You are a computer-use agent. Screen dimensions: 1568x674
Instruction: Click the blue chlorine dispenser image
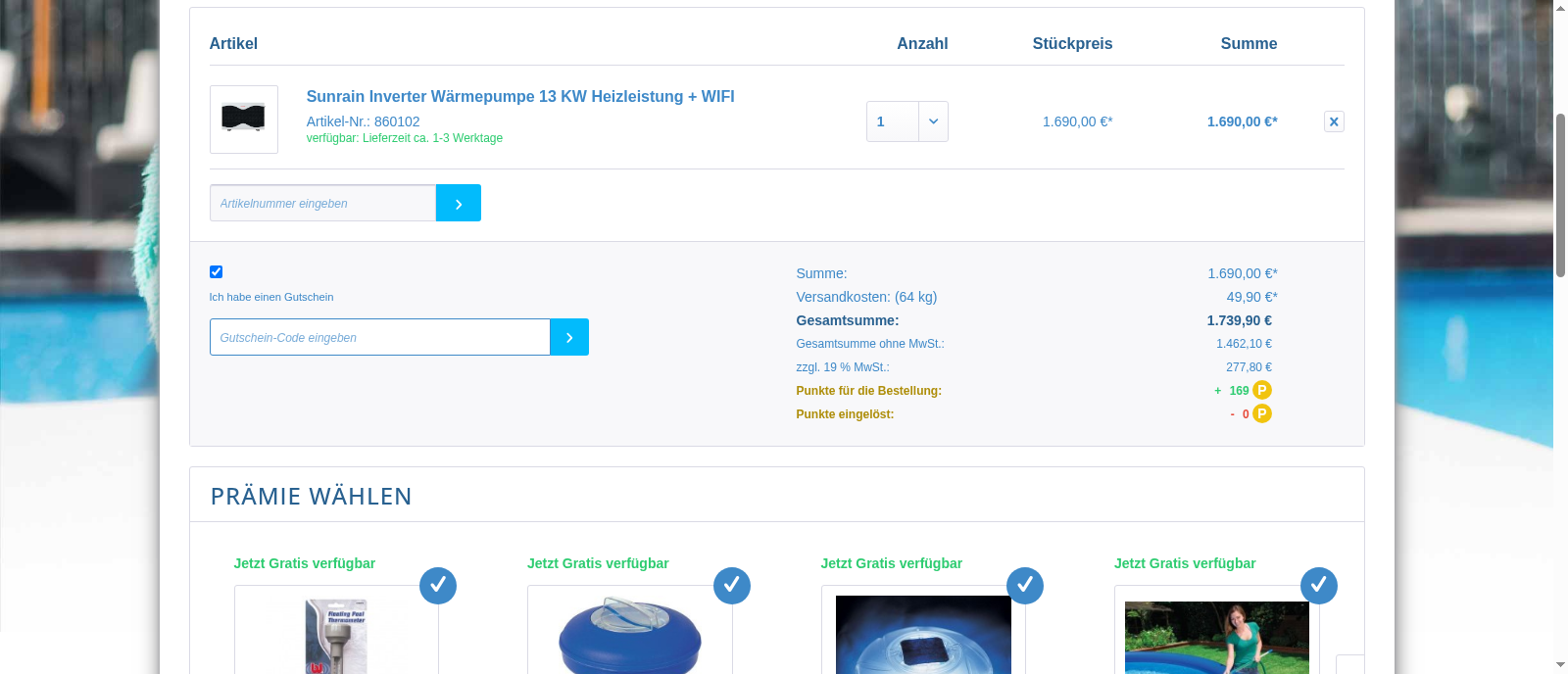630,635
